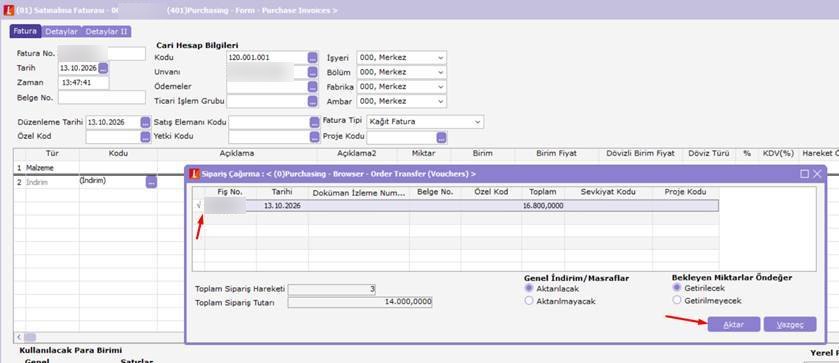Click the Birim Fiyat column header
The width and height of the screenshot is (839, 363).
(556, 153)
